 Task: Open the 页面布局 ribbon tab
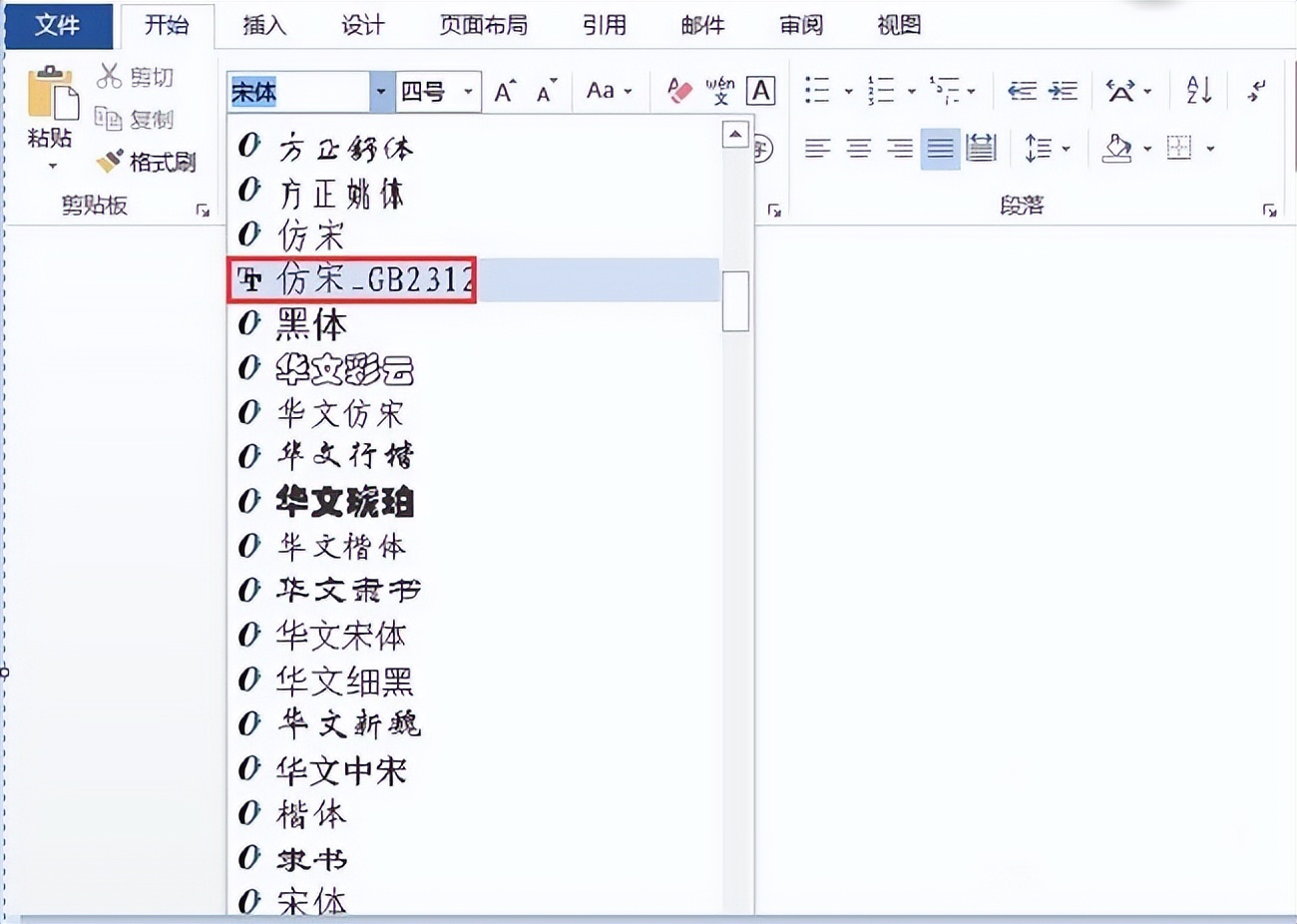pyautogui.click(x=483, y=25)
